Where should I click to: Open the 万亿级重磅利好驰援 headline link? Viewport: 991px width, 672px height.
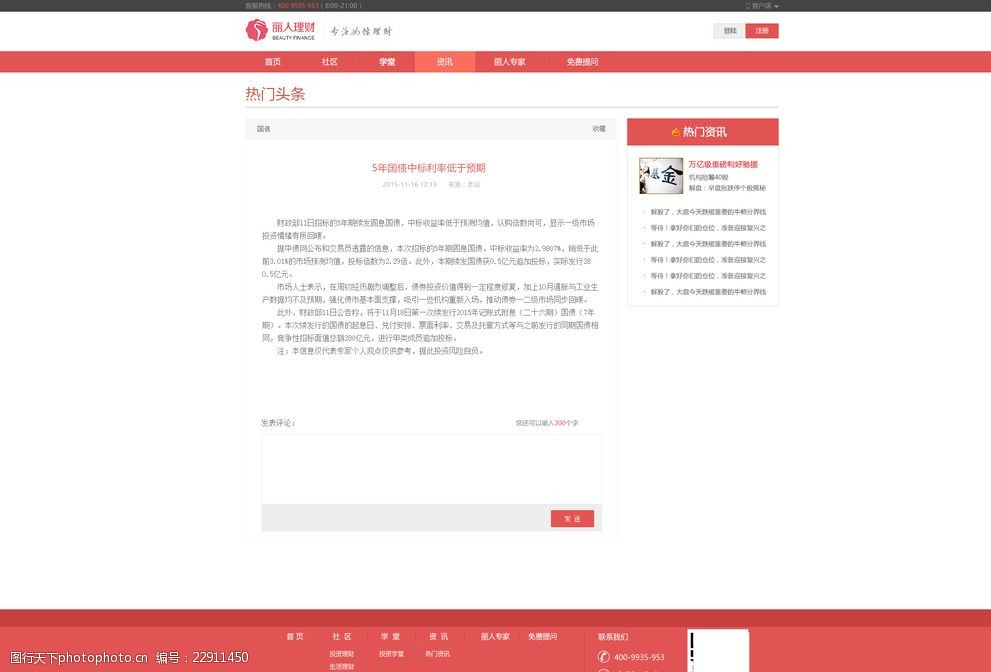[x=723, y=164]
